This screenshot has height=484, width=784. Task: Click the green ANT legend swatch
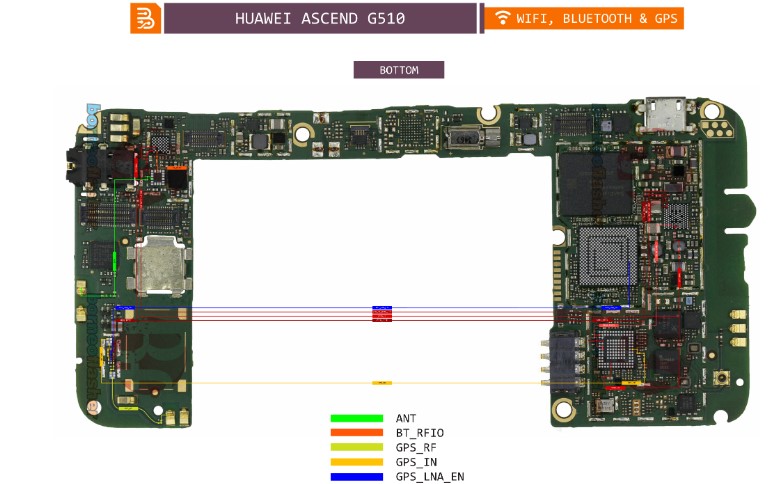click(357, 418)
